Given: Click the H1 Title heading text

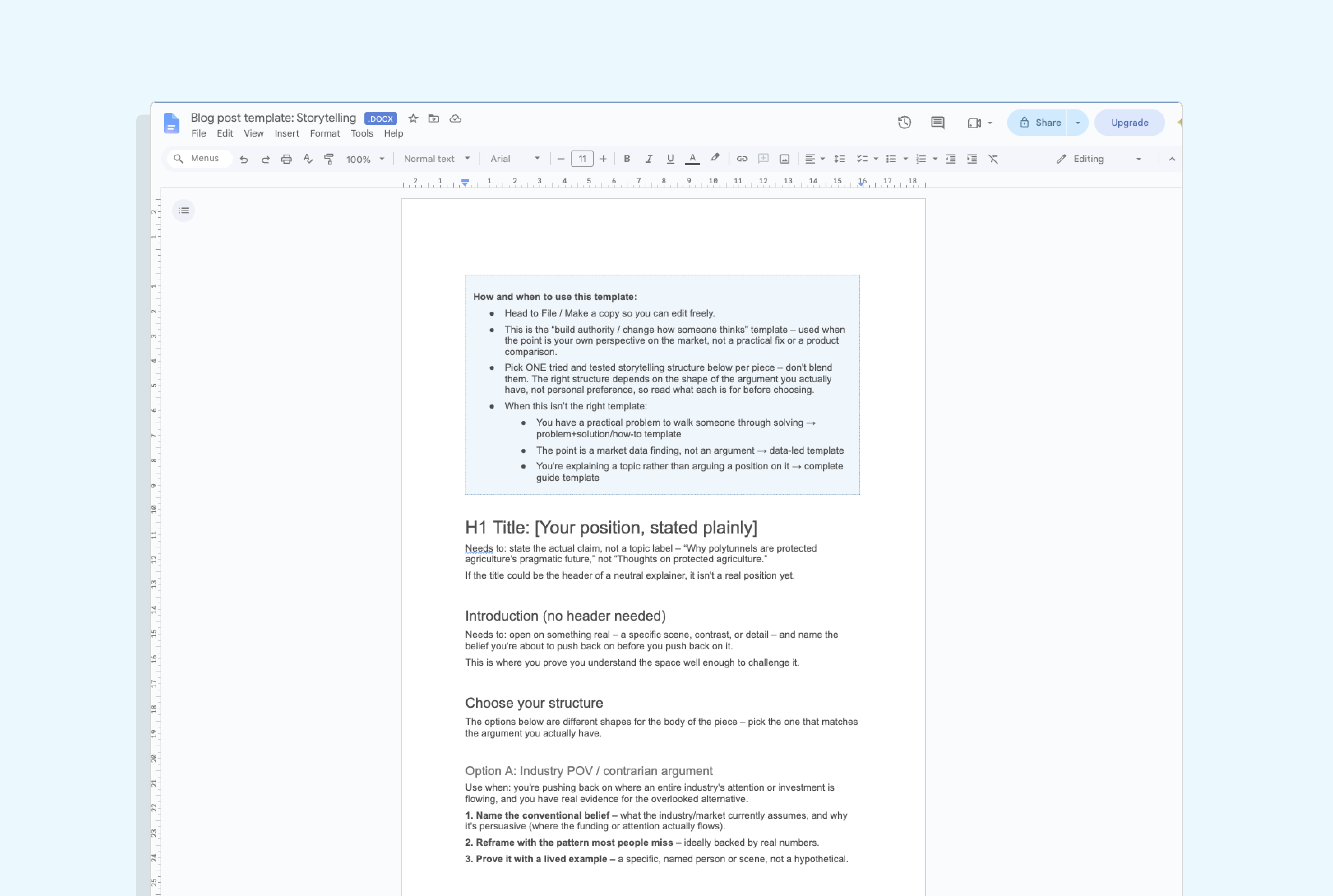Looking at the screenshot, I should click(611, 527).
